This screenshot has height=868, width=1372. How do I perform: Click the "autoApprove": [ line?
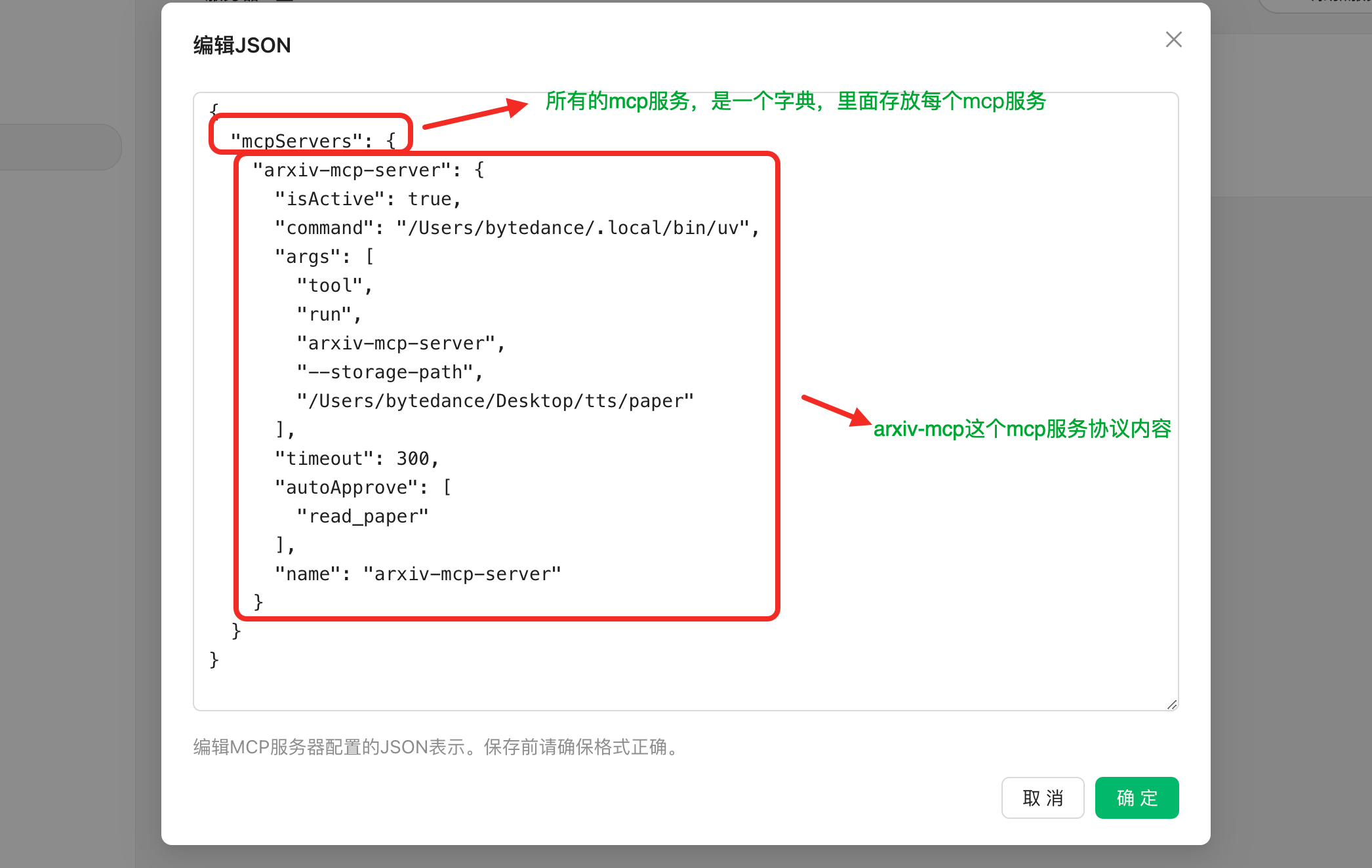coord(363,487)
